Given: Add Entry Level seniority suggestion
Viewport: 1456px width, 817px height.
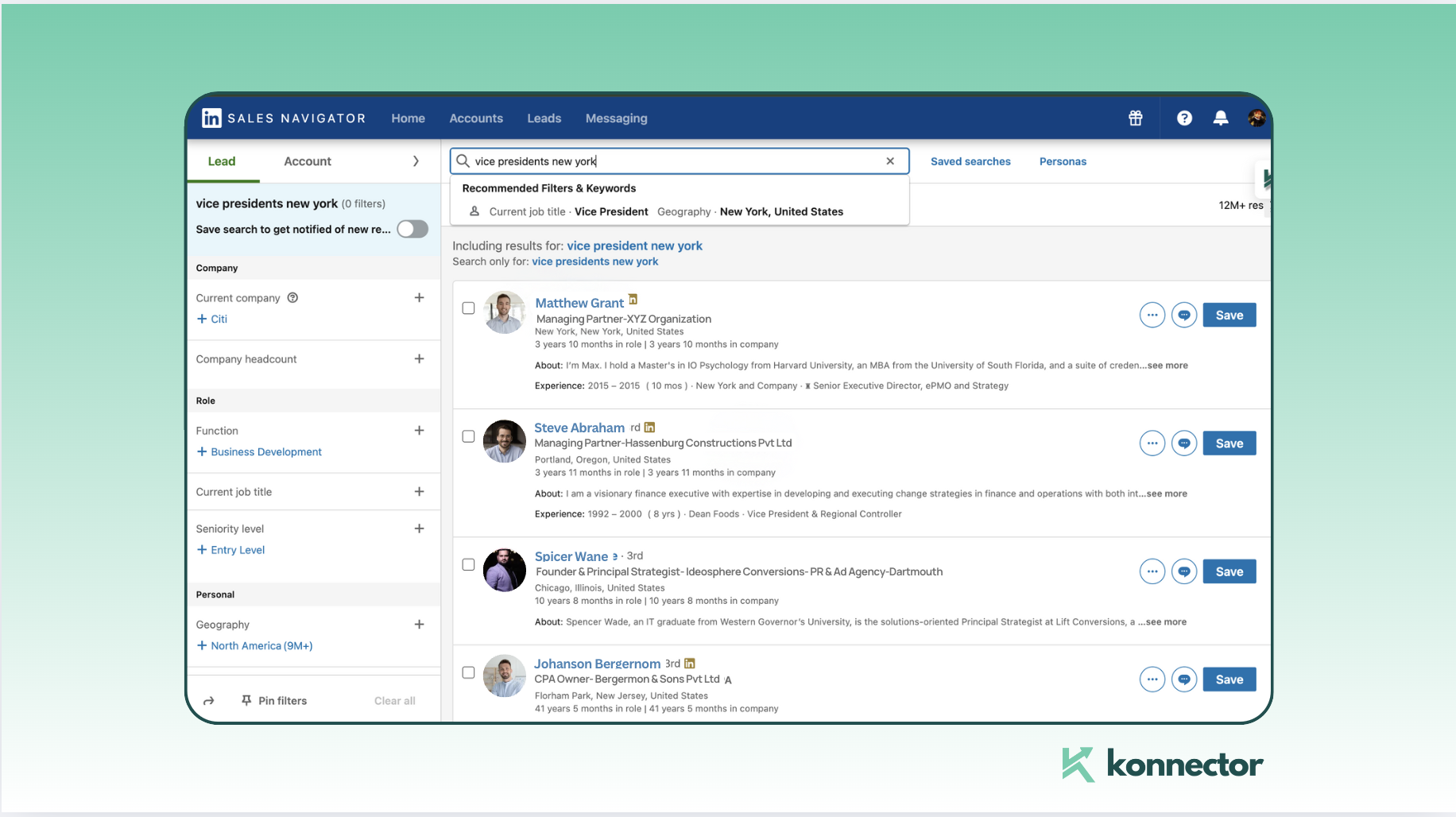Looking at the screenshot, I should (230, 550).
